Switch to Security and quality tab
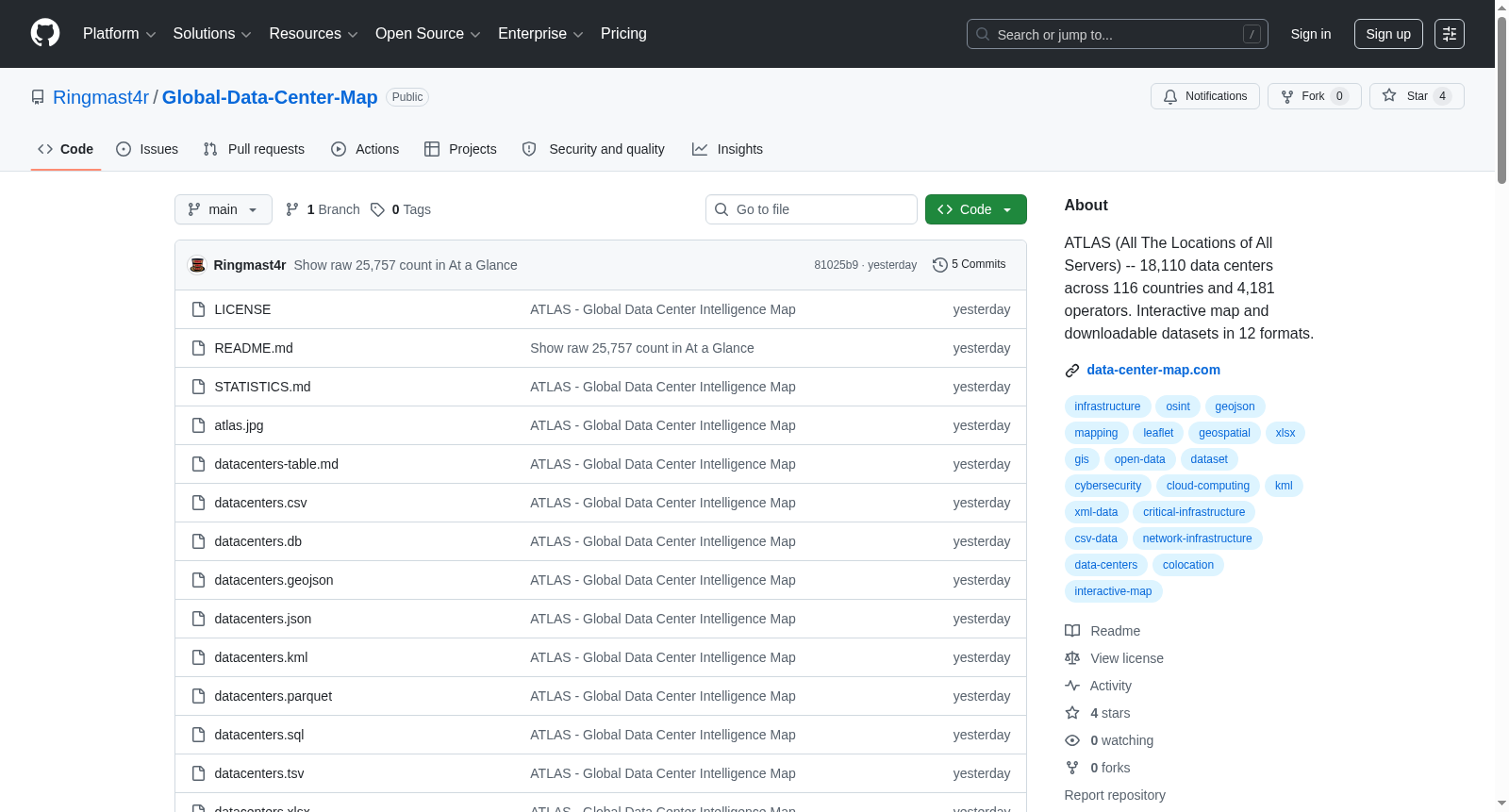The image size is (1509, 812). click(x=593, y=149)
